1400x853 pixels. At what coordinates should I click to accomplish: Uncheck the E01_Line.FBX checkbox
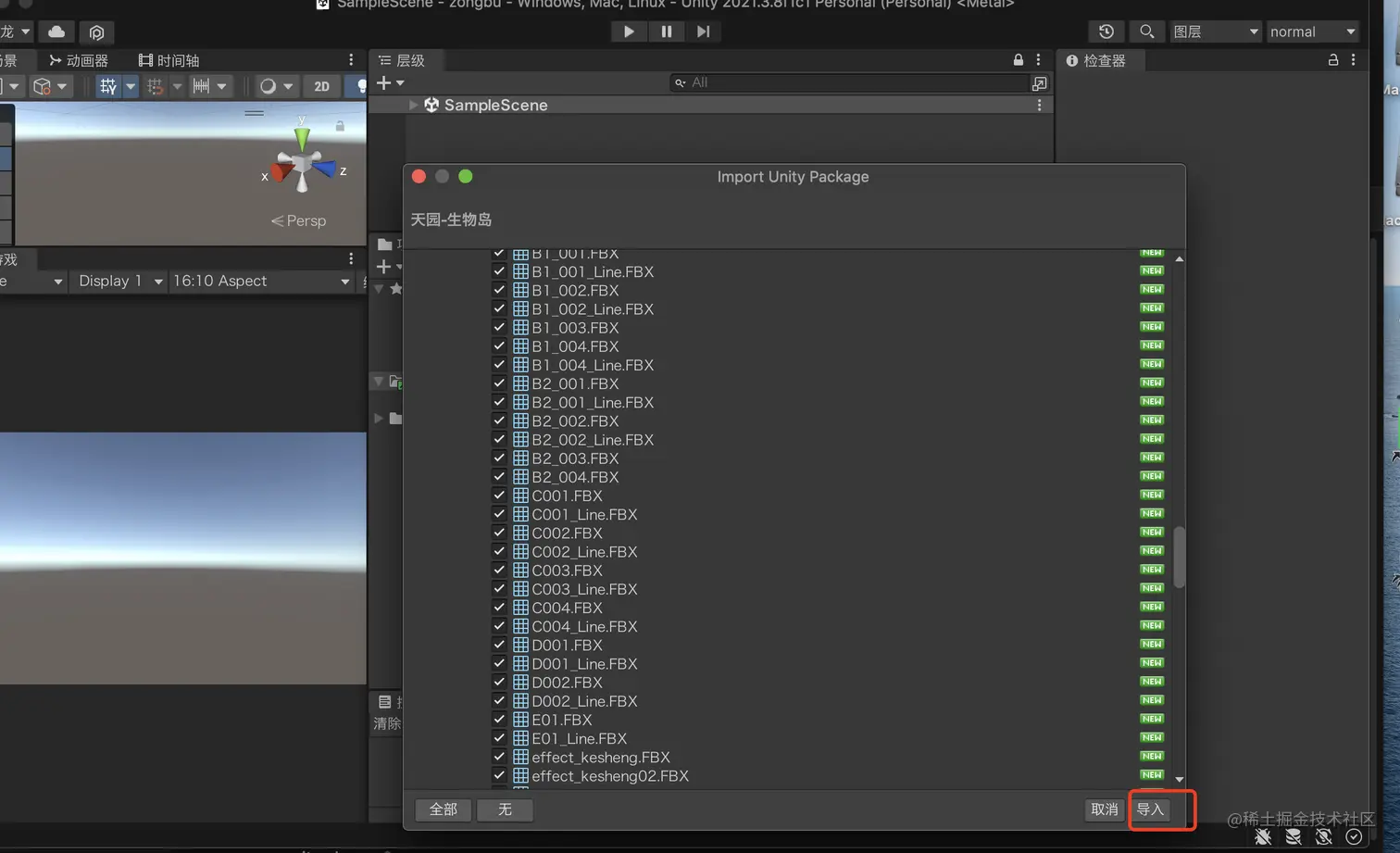coord(499,738)
